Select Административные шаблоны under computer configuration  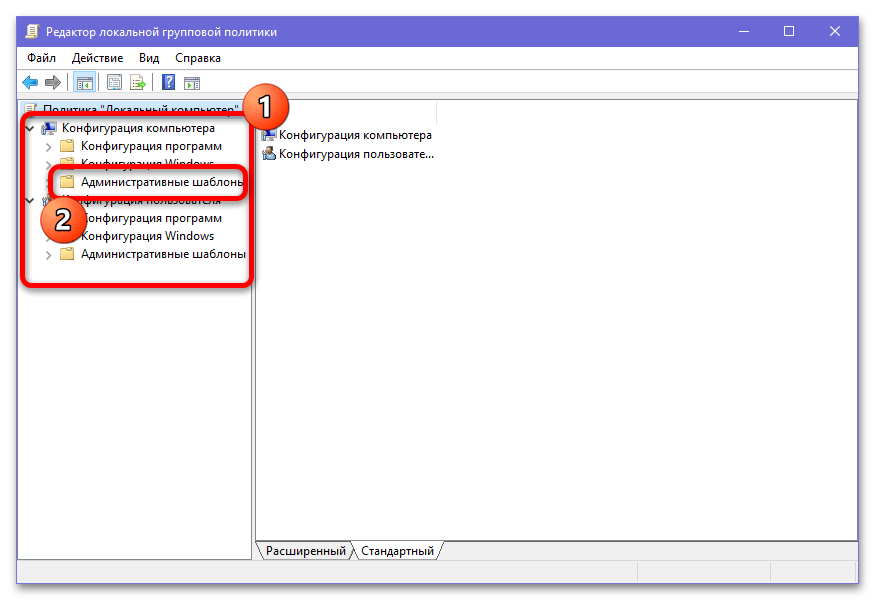coord(162,182)
